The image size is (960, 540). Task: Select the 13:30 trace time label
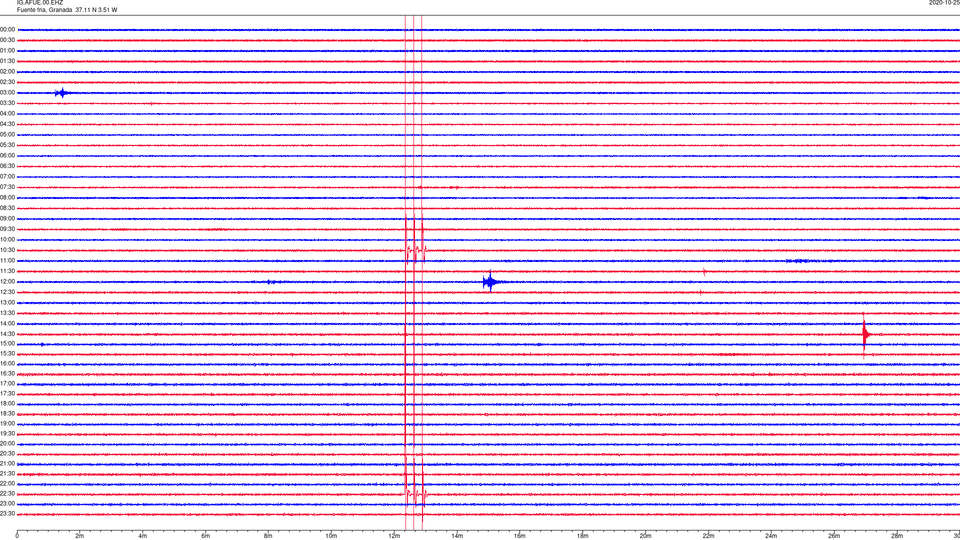8,313
